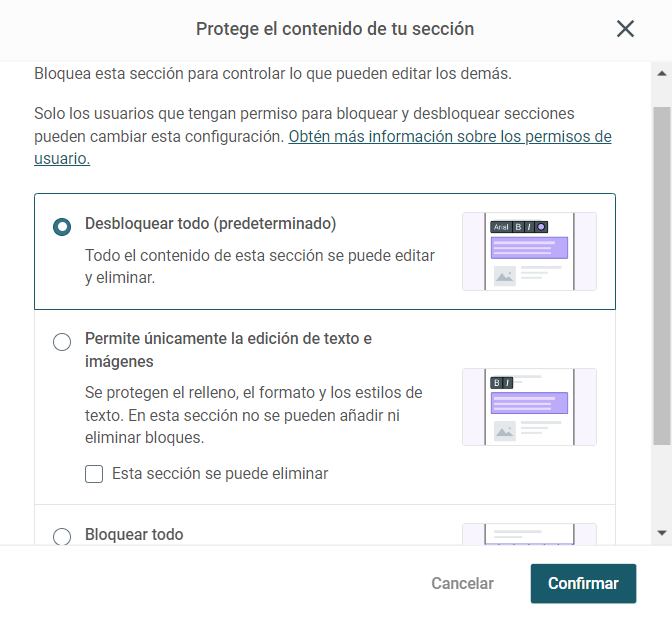Click the 'Desbloquear todo (predeterminado)' label

(x=210, y=224)
